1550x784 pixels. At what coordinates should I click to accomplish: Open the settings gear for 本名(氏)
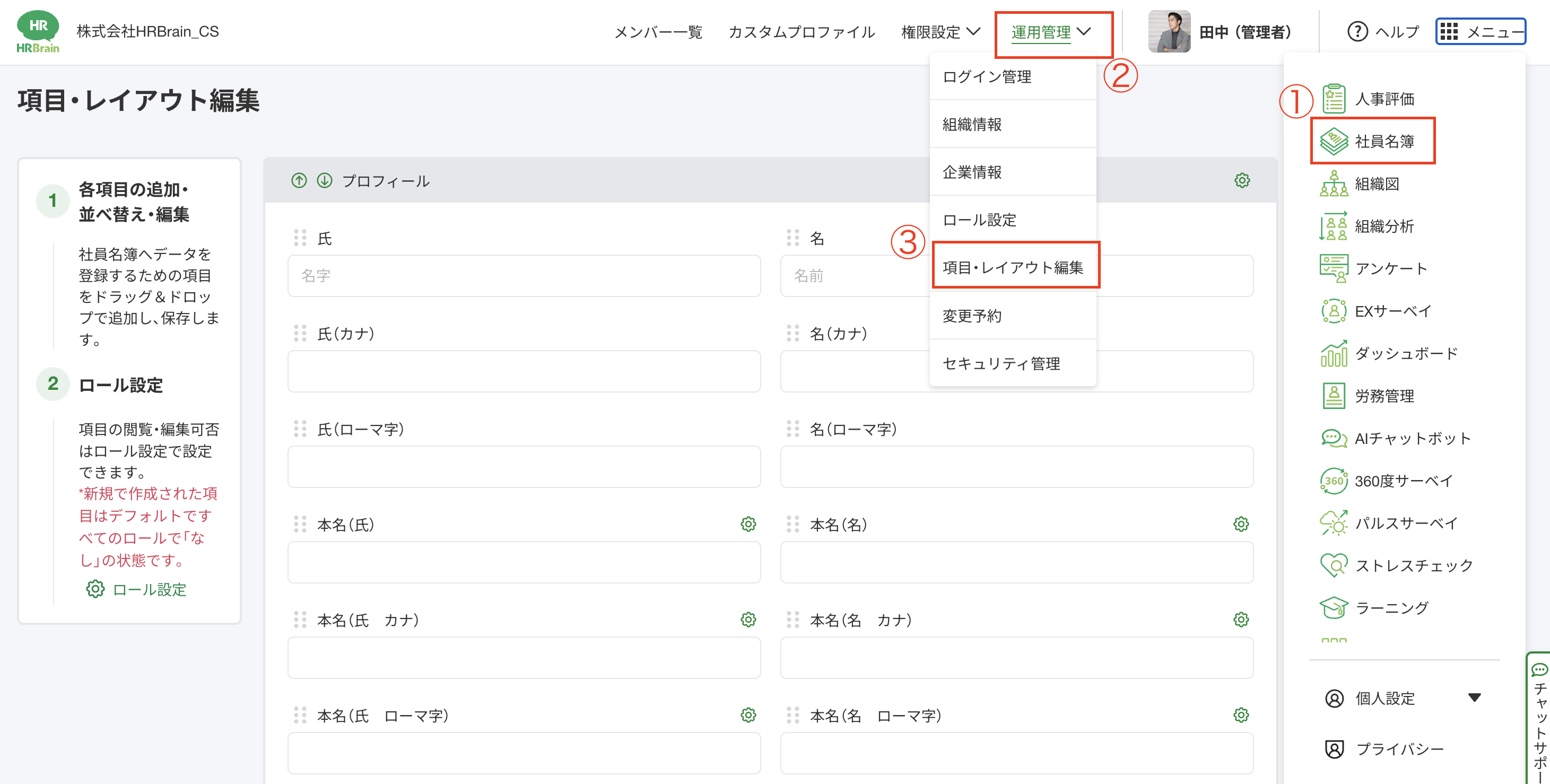[x=747, y=524]
